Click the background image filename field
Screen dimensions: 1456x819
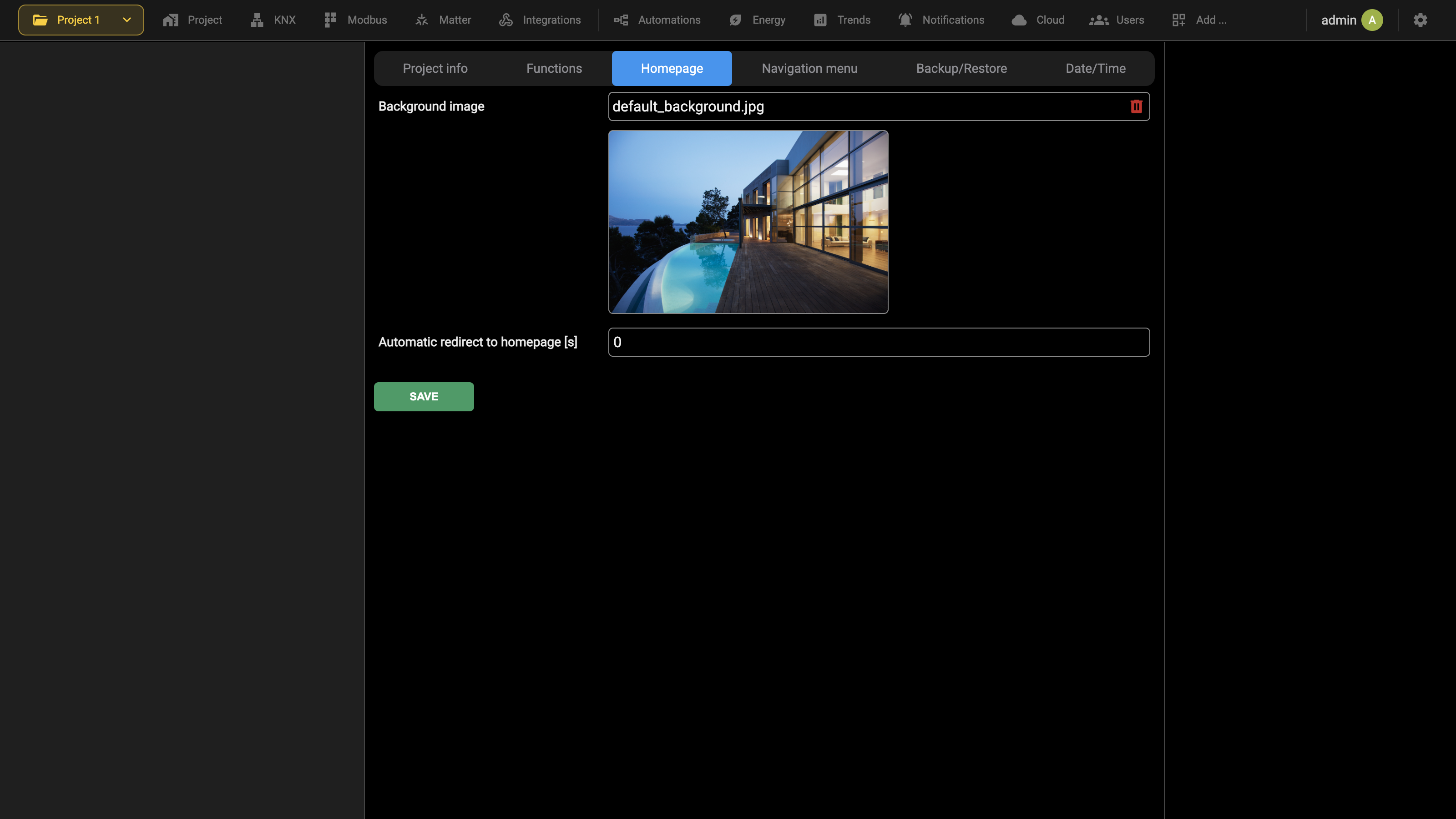[879, 106]
